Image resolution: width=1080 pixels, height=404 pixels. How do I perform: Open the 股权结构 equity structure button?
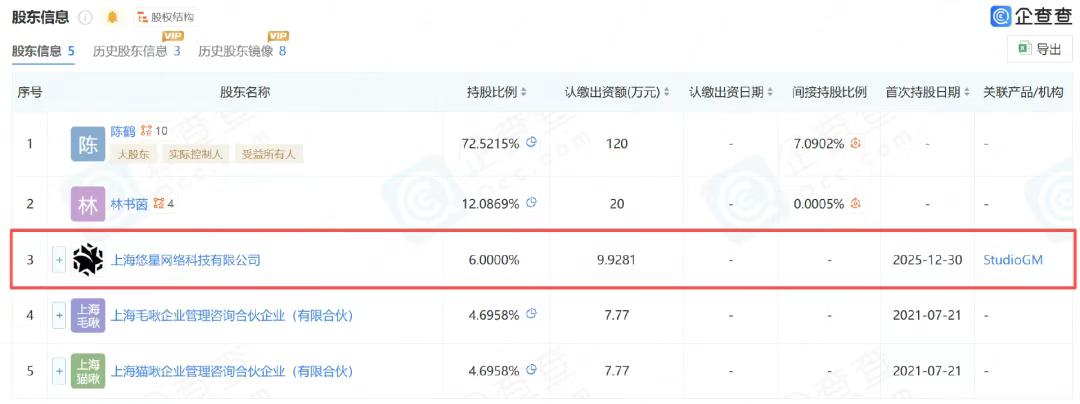pos(165,17)
